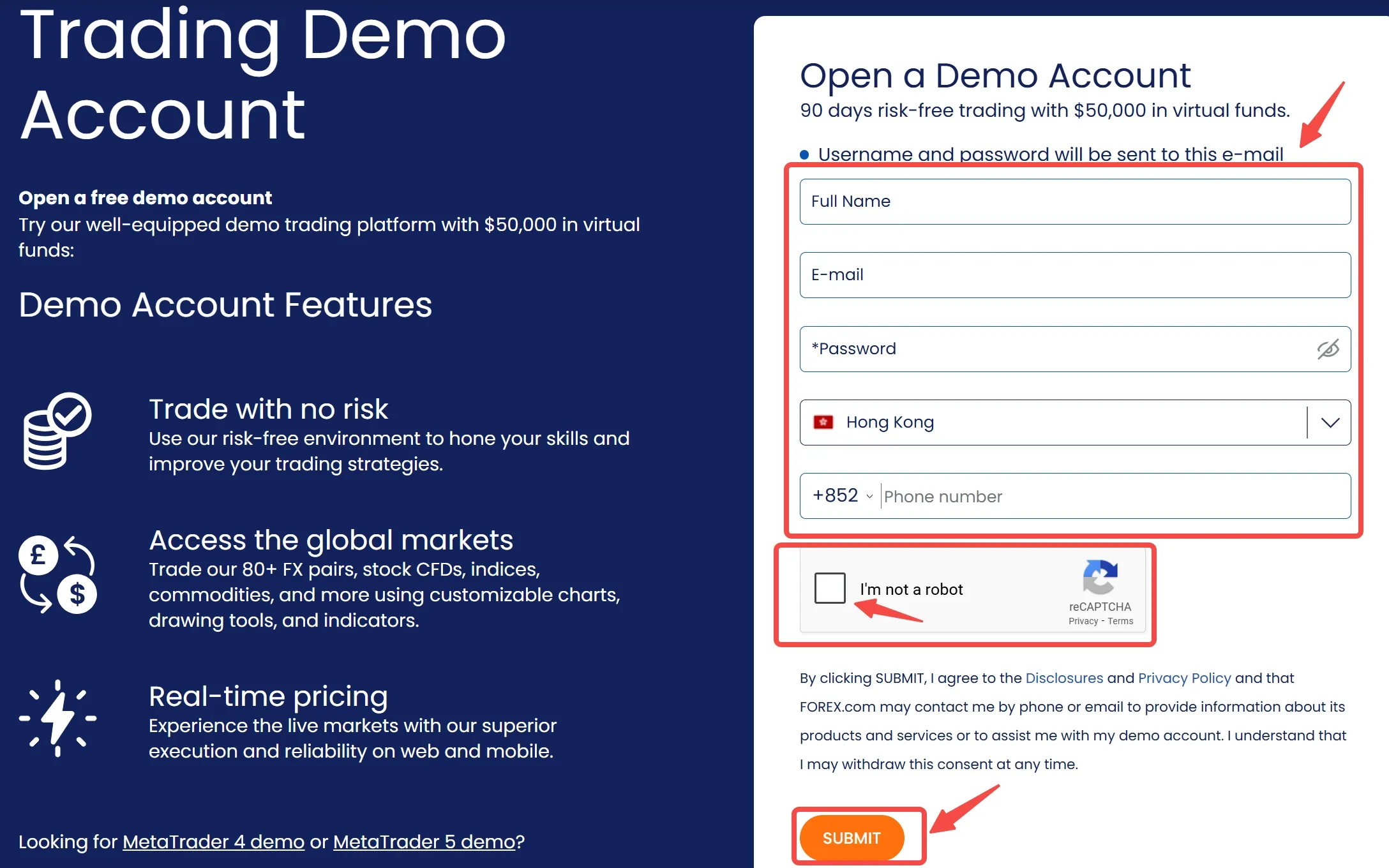Image resolution: width=1389 pixels, height=868 pixels.
Task: Open the MetaTrader 4 demo link
Action: tap(213, 842)
